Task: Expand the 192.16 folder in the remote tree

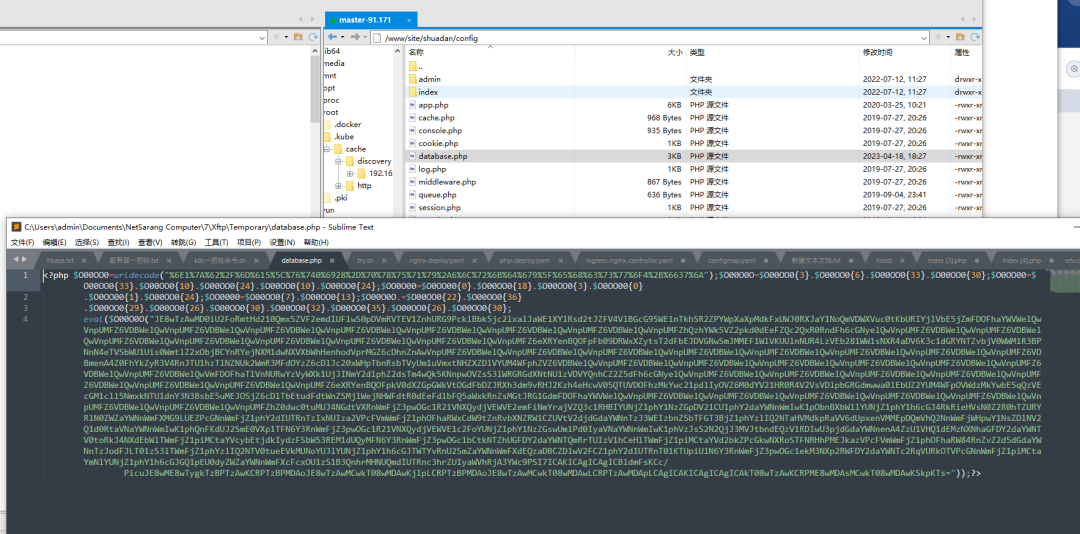Action: coord(349,174)
